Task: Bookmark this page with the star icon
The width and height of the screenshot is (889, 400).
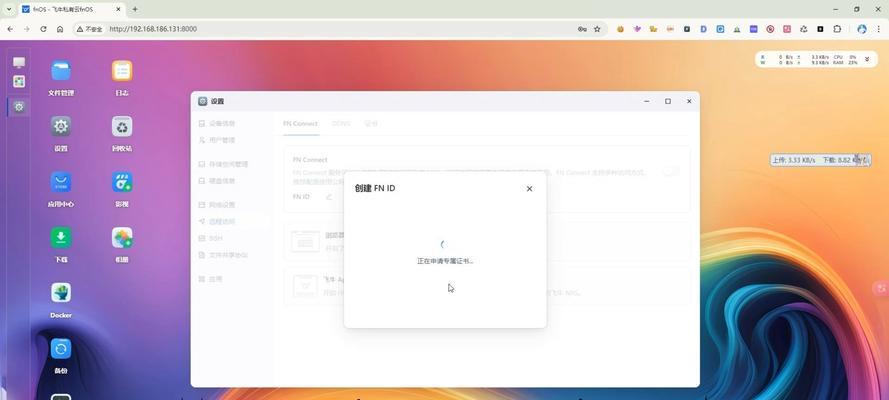Action: click(597, 29)
